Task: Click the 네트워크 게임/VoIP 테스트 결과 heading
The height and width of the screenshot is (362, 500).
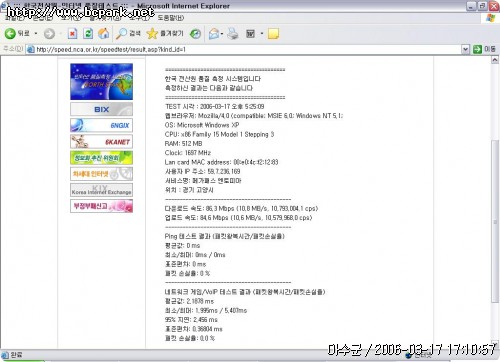Action: click(x=245, y=292)
